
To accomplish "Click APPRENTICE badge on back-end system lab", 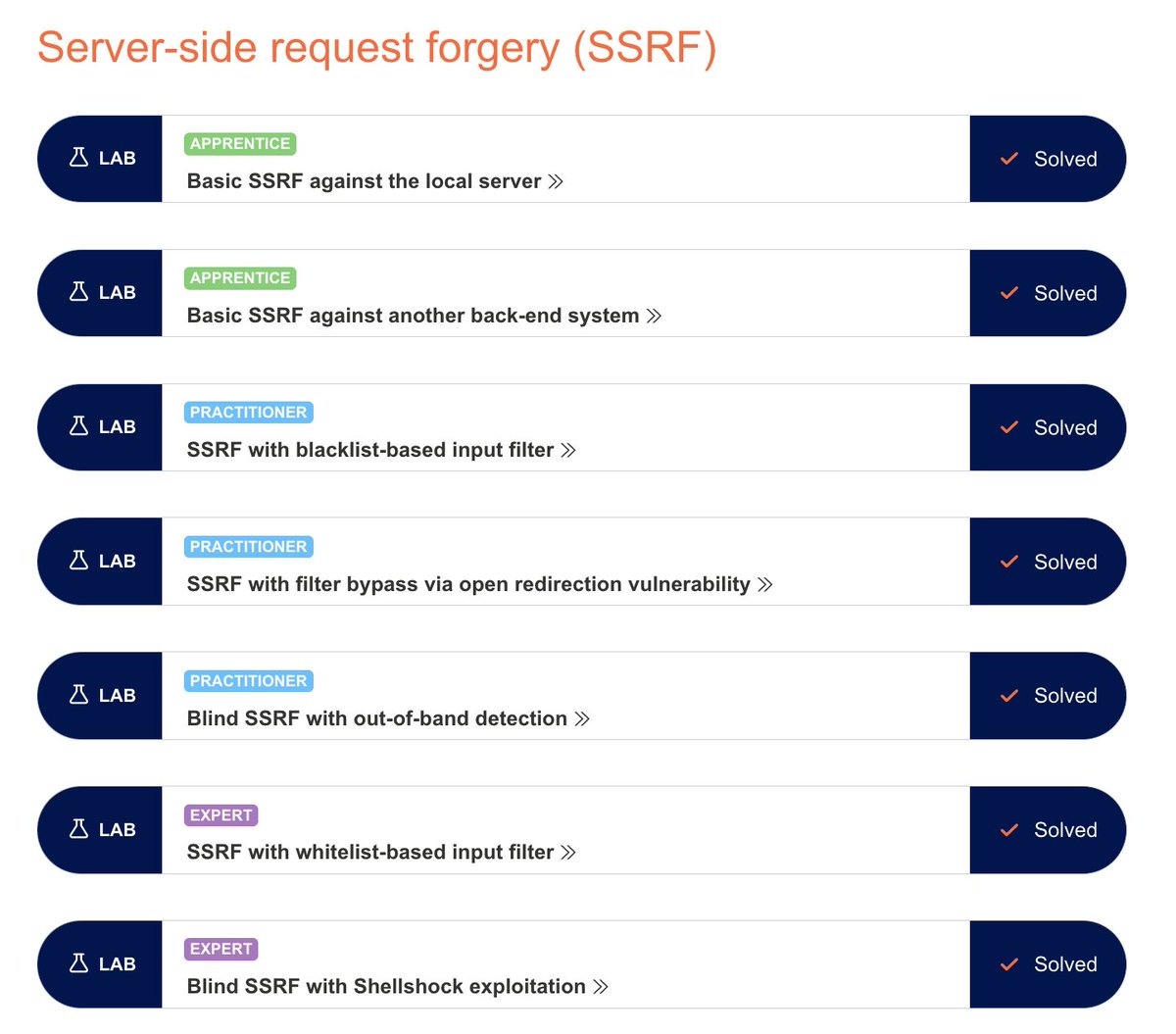I will (240, 278).
